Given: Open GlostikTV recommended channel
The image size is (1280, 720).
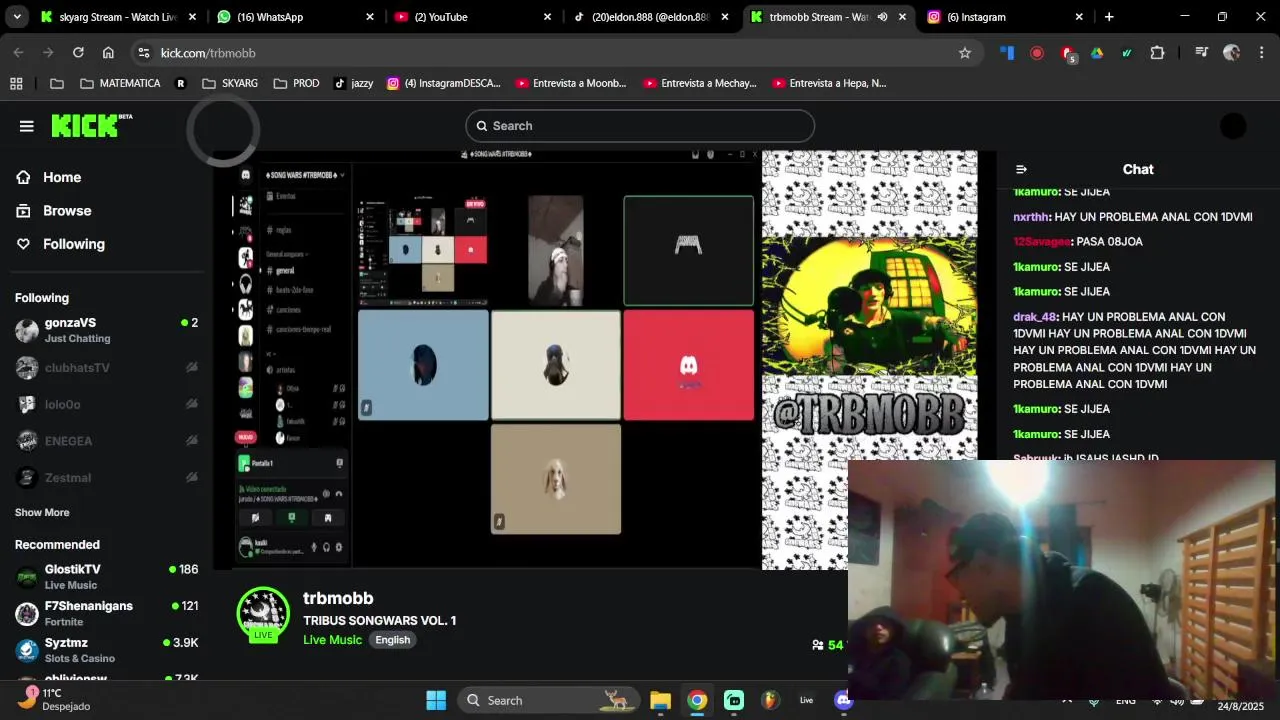Looking at the screenshot, I should click(106, 577).
